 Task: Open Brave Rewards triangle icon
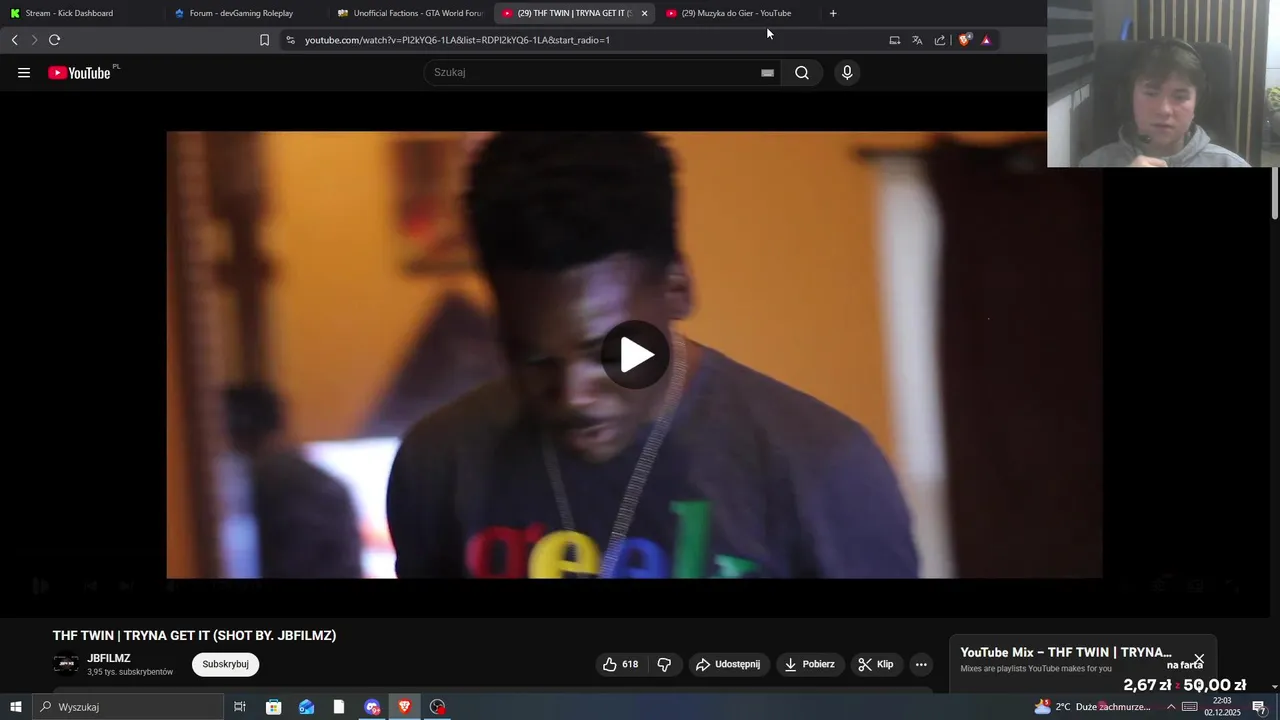point(986,40)
